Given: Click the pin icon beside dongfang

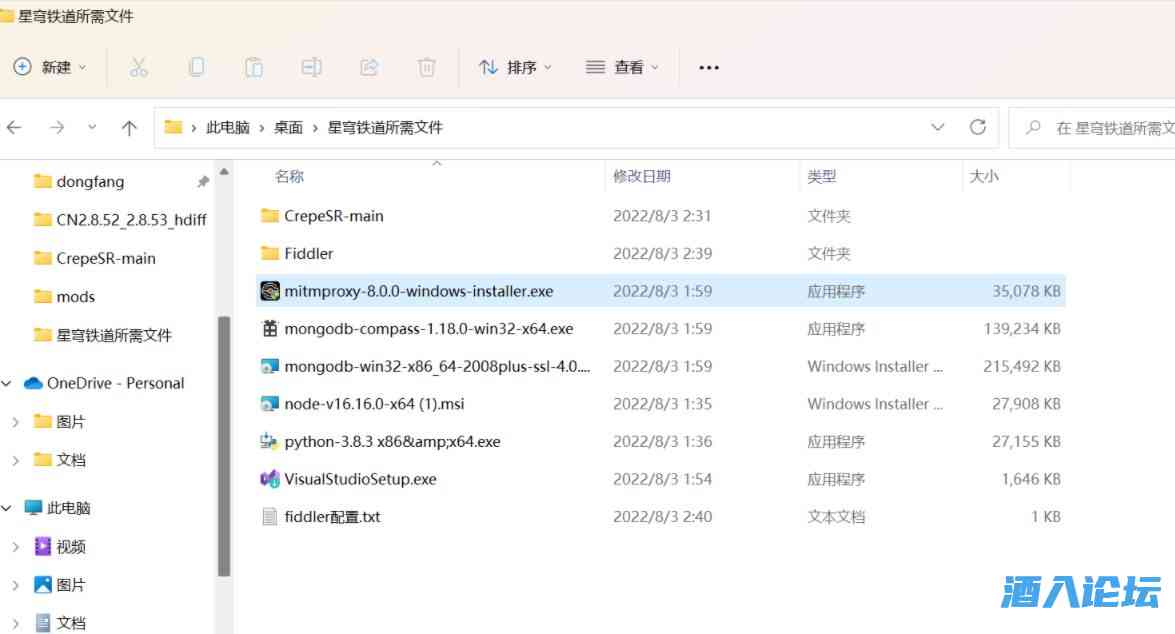Looking at the screenshot, I should (x=202, y=181).
